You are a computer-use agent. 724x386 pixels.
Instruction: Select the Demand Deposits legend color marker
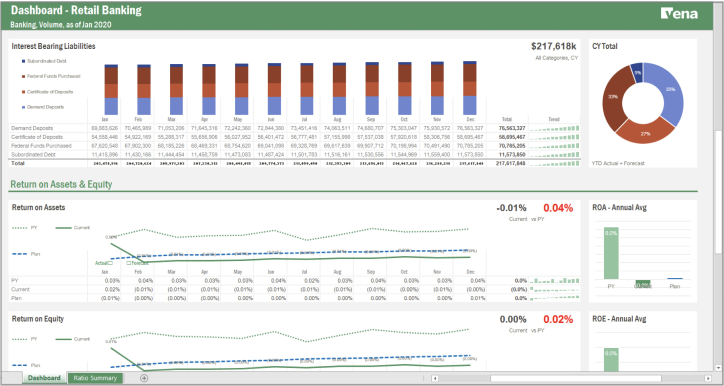click(24, 107)
